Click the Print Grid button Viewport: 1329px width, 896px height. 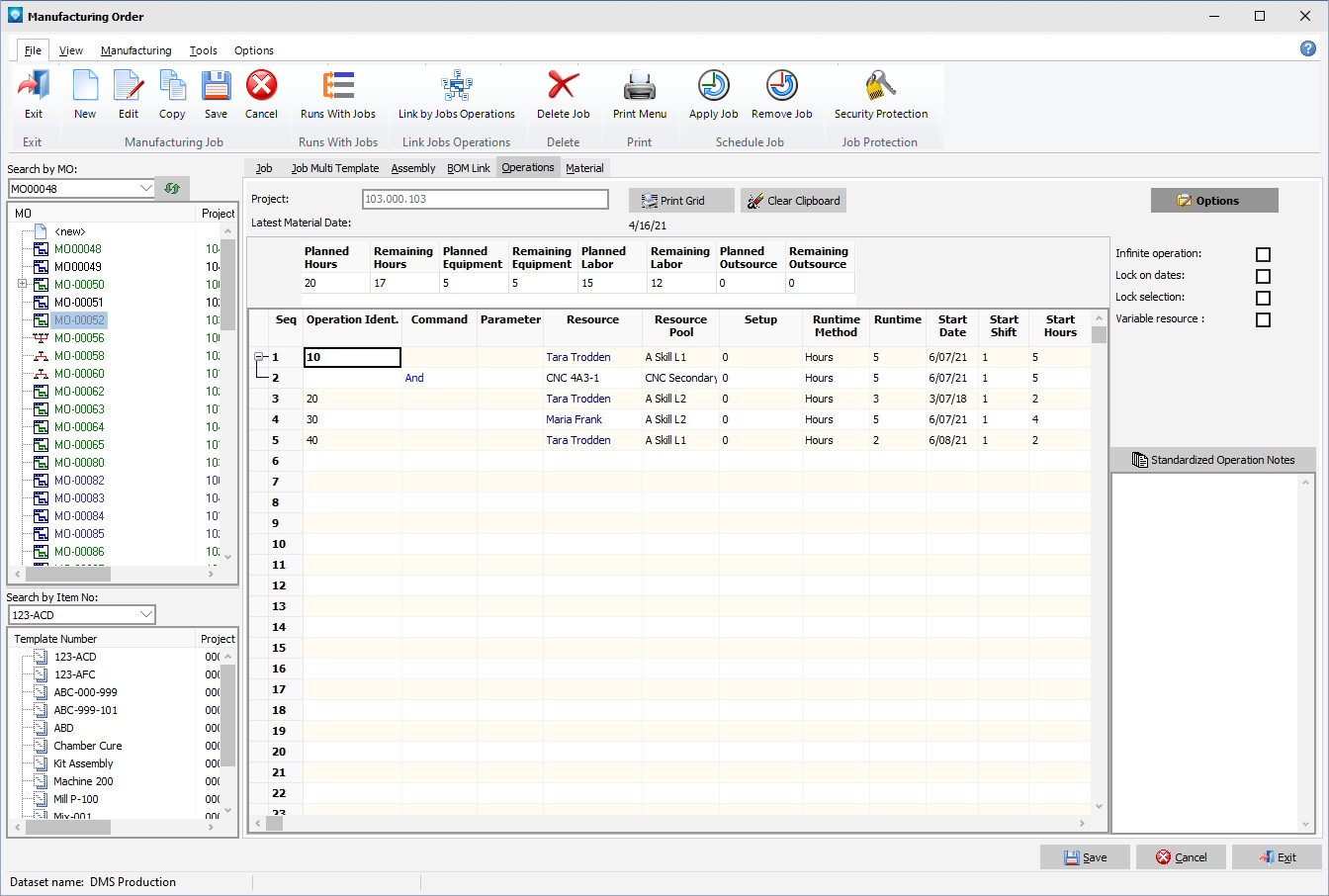click(x=681, y=201)
